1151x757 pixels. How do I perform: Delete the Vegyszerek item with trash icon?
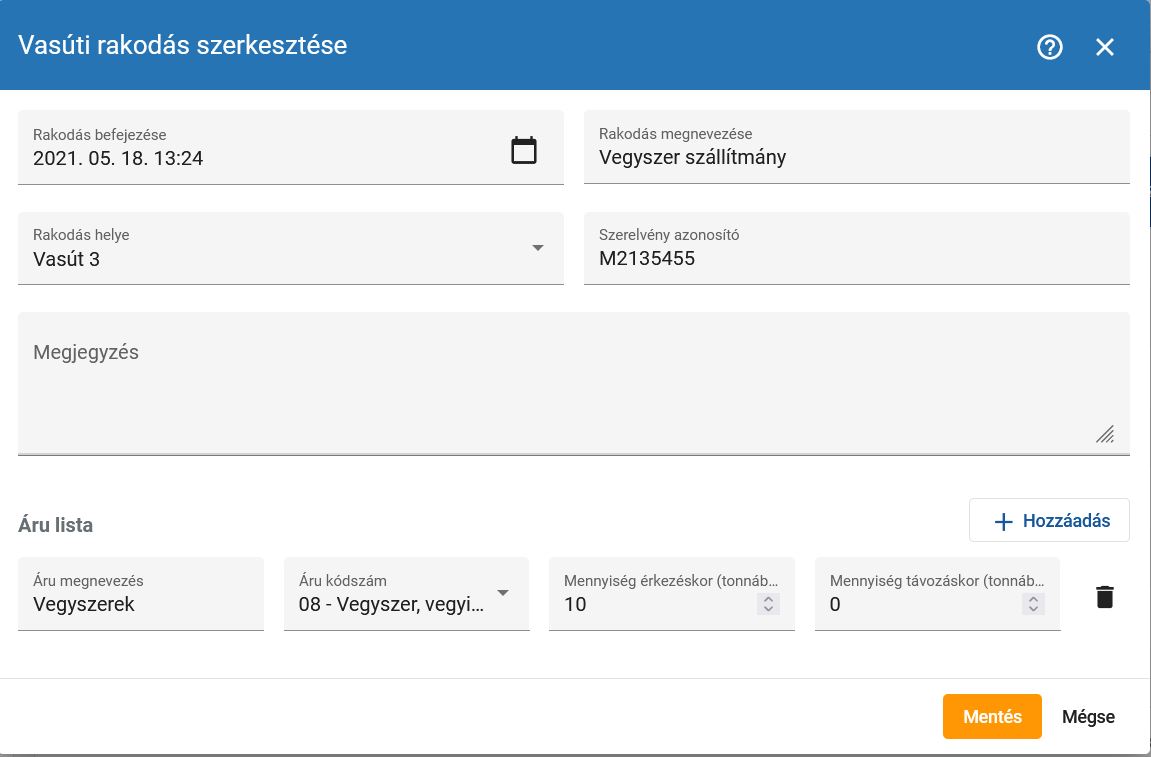pyautogui.click(x=1104, y=597)
